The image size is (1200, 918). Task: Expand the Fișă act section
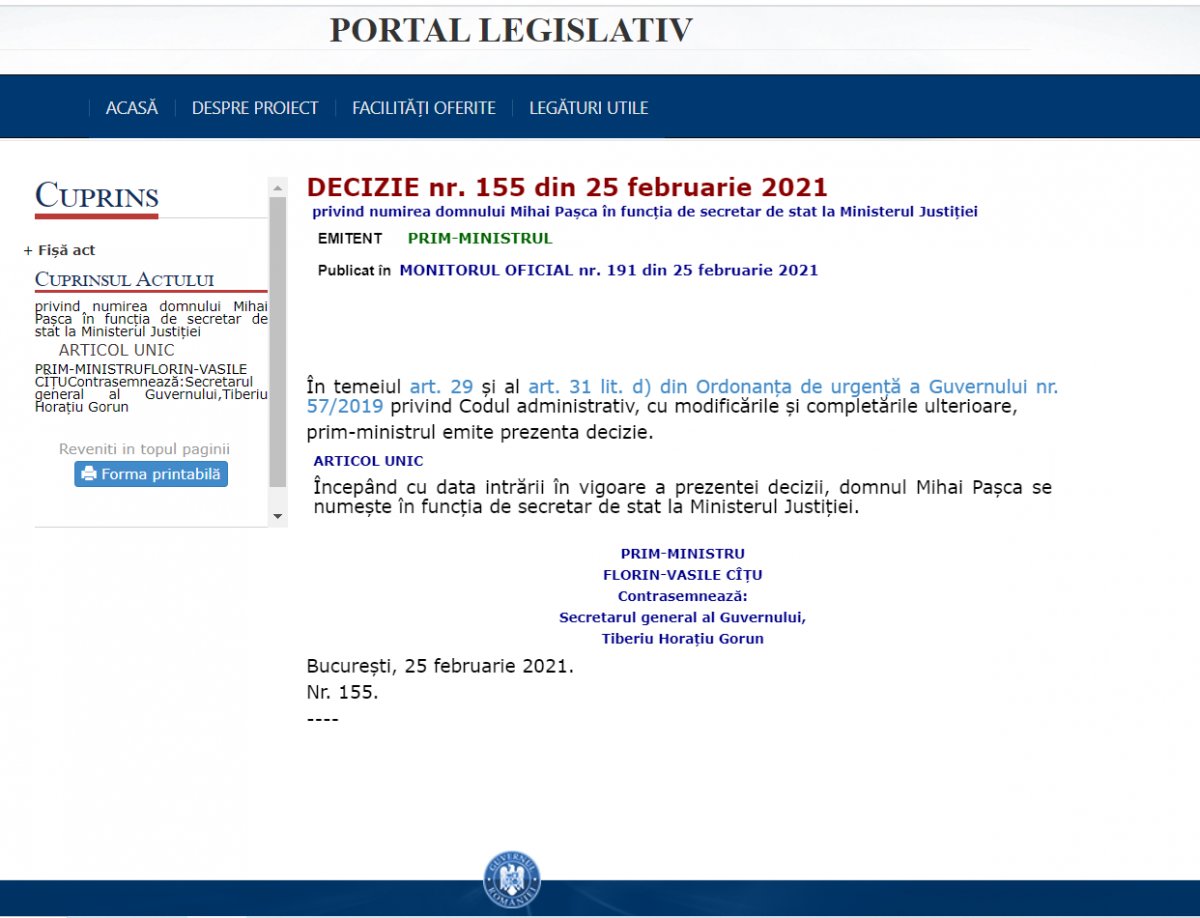pos(60,250)
